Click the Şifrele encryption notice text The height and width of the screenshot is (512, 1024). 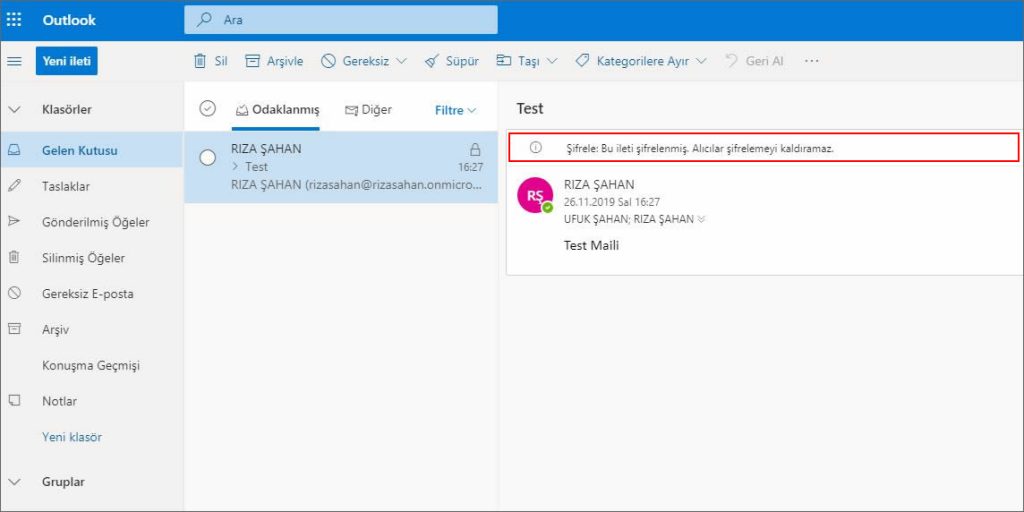(x=700, y=148)
